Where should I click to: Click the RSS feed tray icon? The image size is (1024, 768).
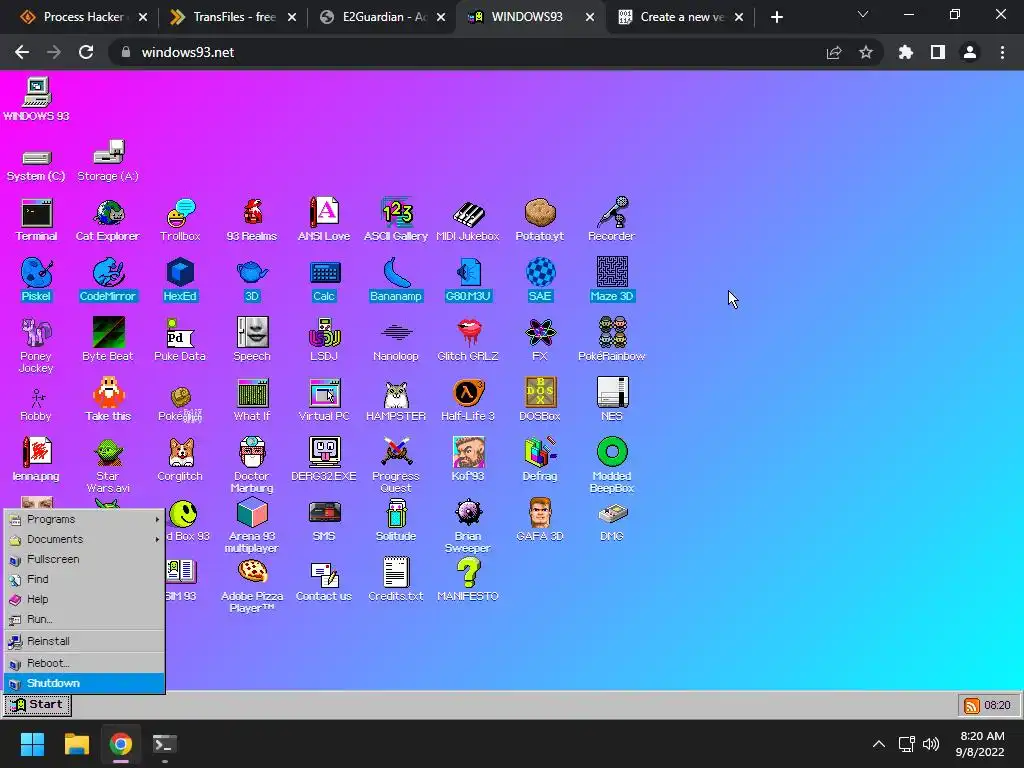tap(972, 705)
